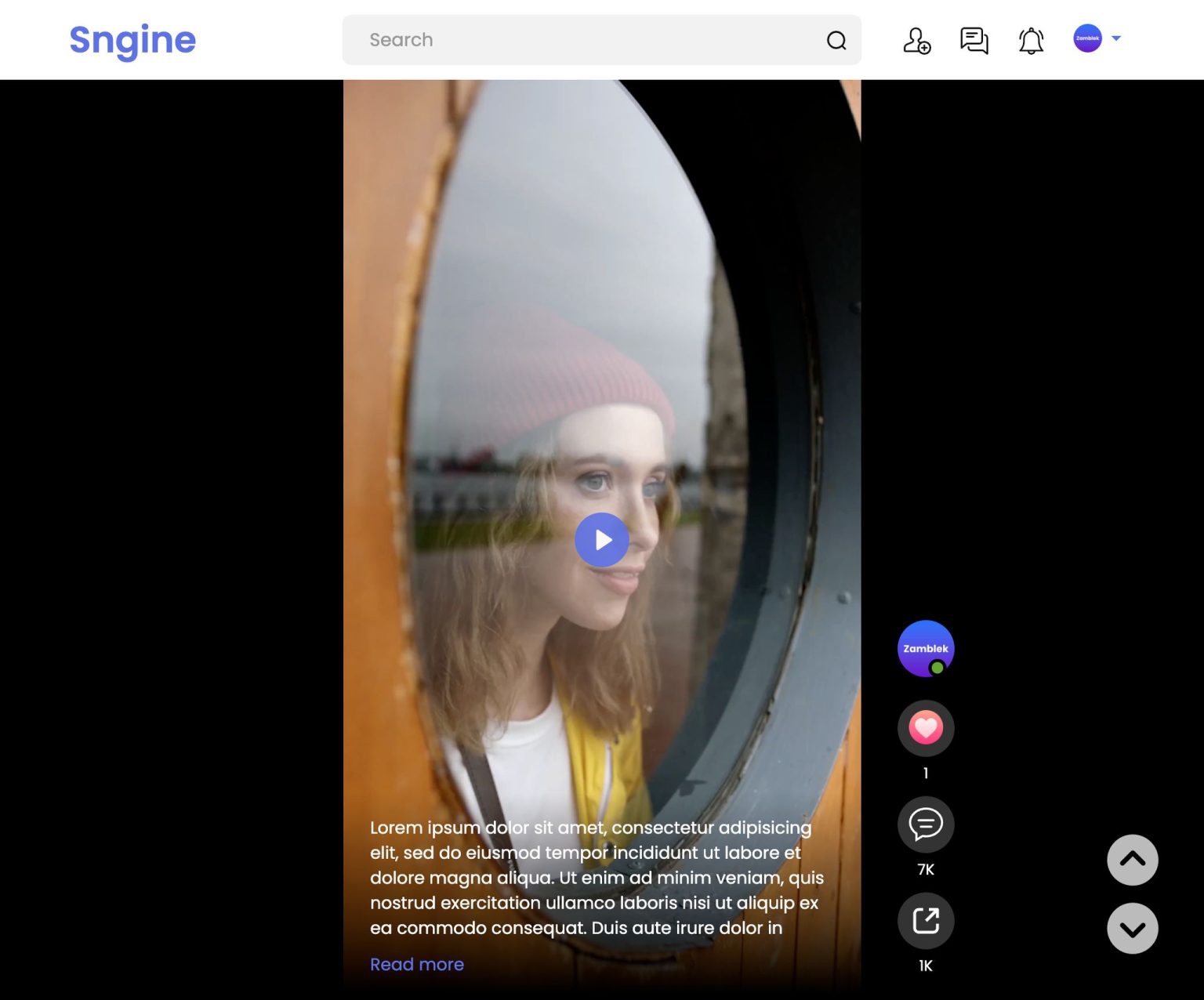The height and width of the screenshot is (1000, 1204).
Task: Click Zamblek's green online status dot
Action: tap(937, 668)
